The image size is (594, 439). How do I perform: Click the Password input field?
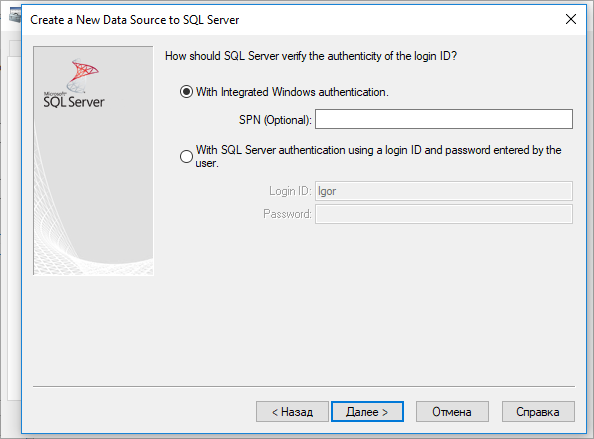[x=444, y=214]
